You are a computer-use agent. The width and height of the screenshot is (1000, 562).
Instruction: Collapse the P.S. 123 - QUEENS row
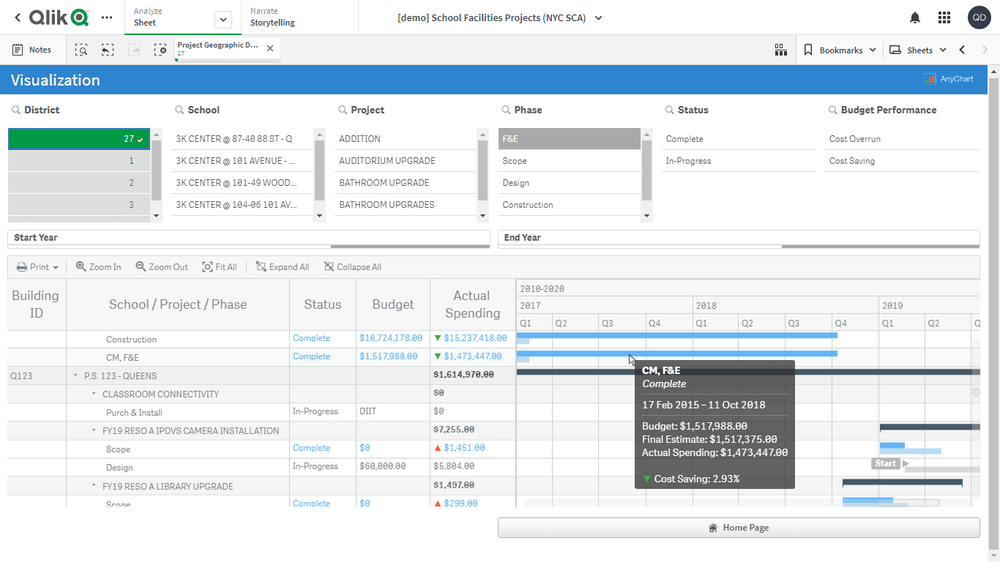pos(76,376)
